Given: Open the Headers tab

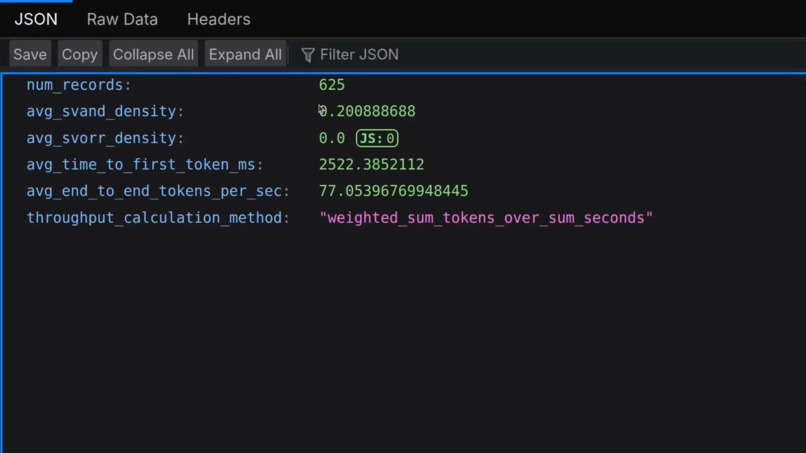Looking at the screenshot, I should tap(219, 20).
